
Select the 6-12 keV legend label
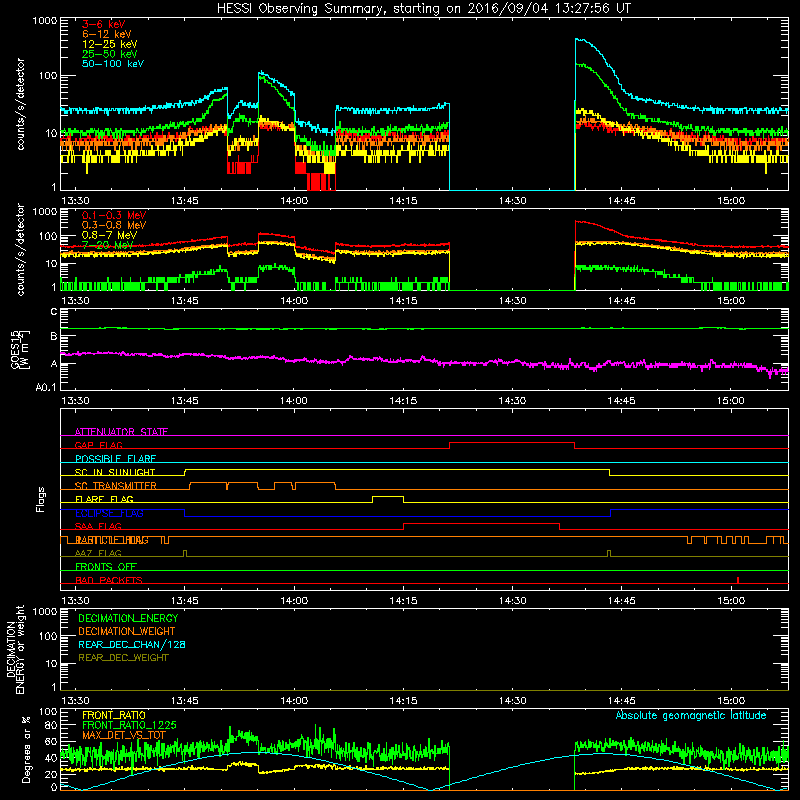pyautogui.click(x=107, y=34)
